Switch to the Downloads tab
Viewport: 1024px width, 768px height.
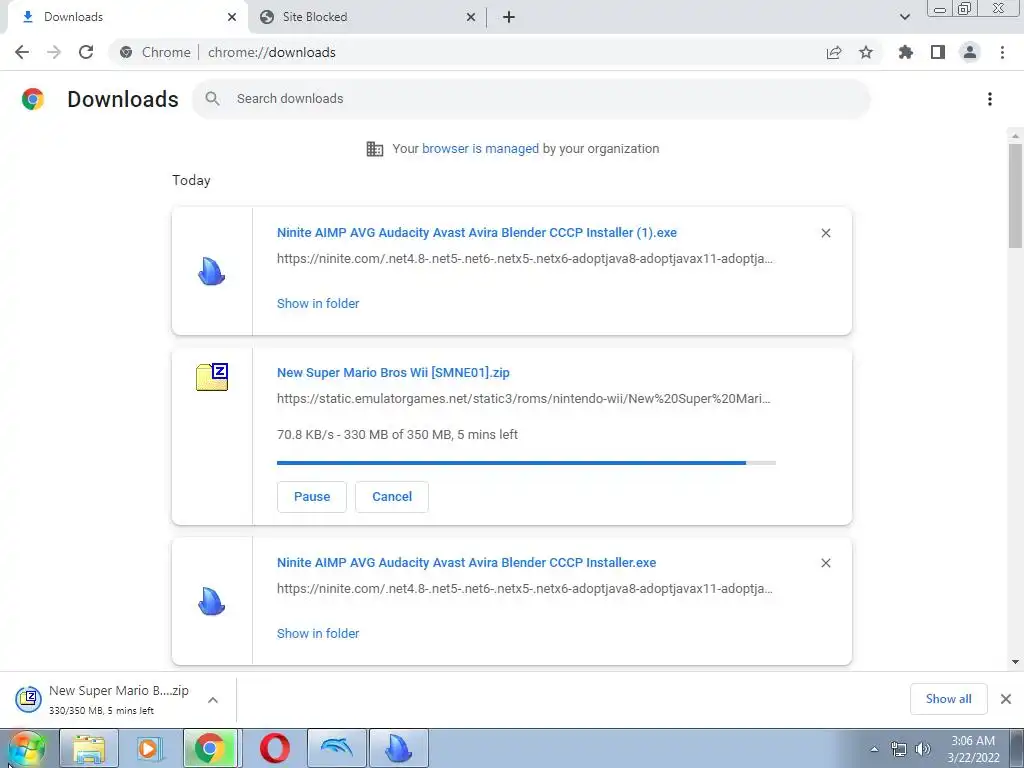coord(127,17)
